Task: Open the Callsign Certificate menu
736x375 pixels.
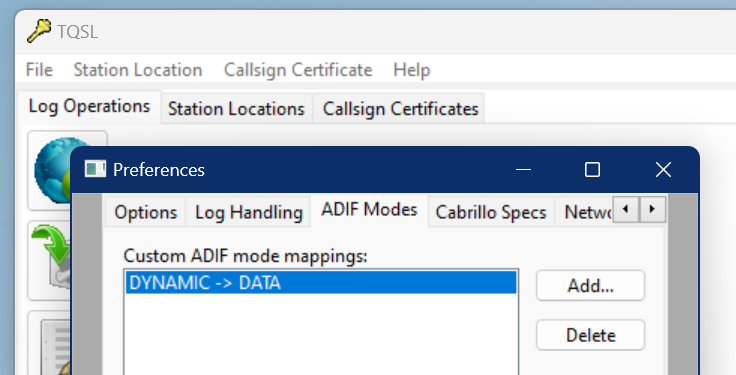Action: [298, 70]
